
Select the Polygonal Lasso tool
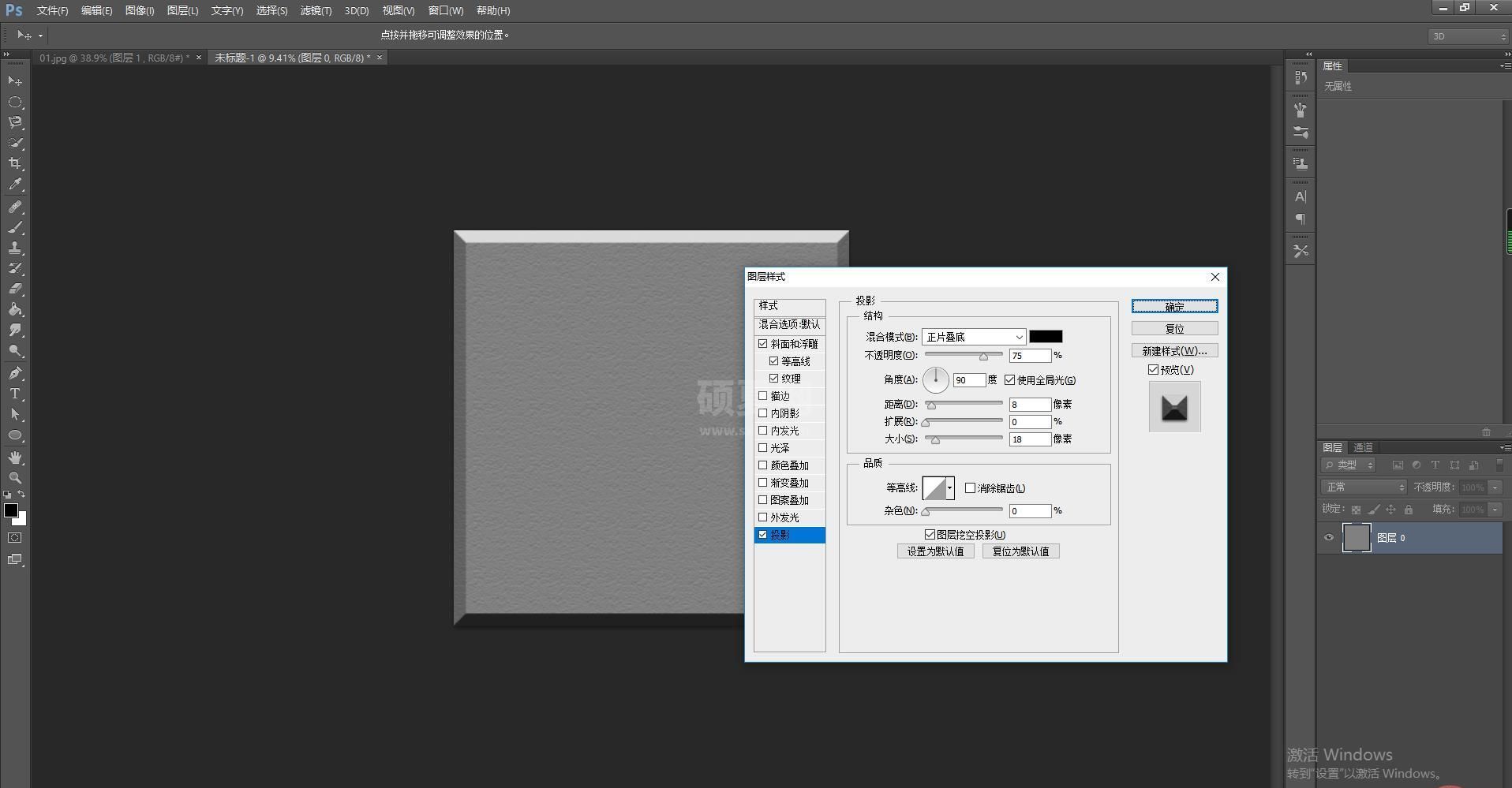click(15, 122)
